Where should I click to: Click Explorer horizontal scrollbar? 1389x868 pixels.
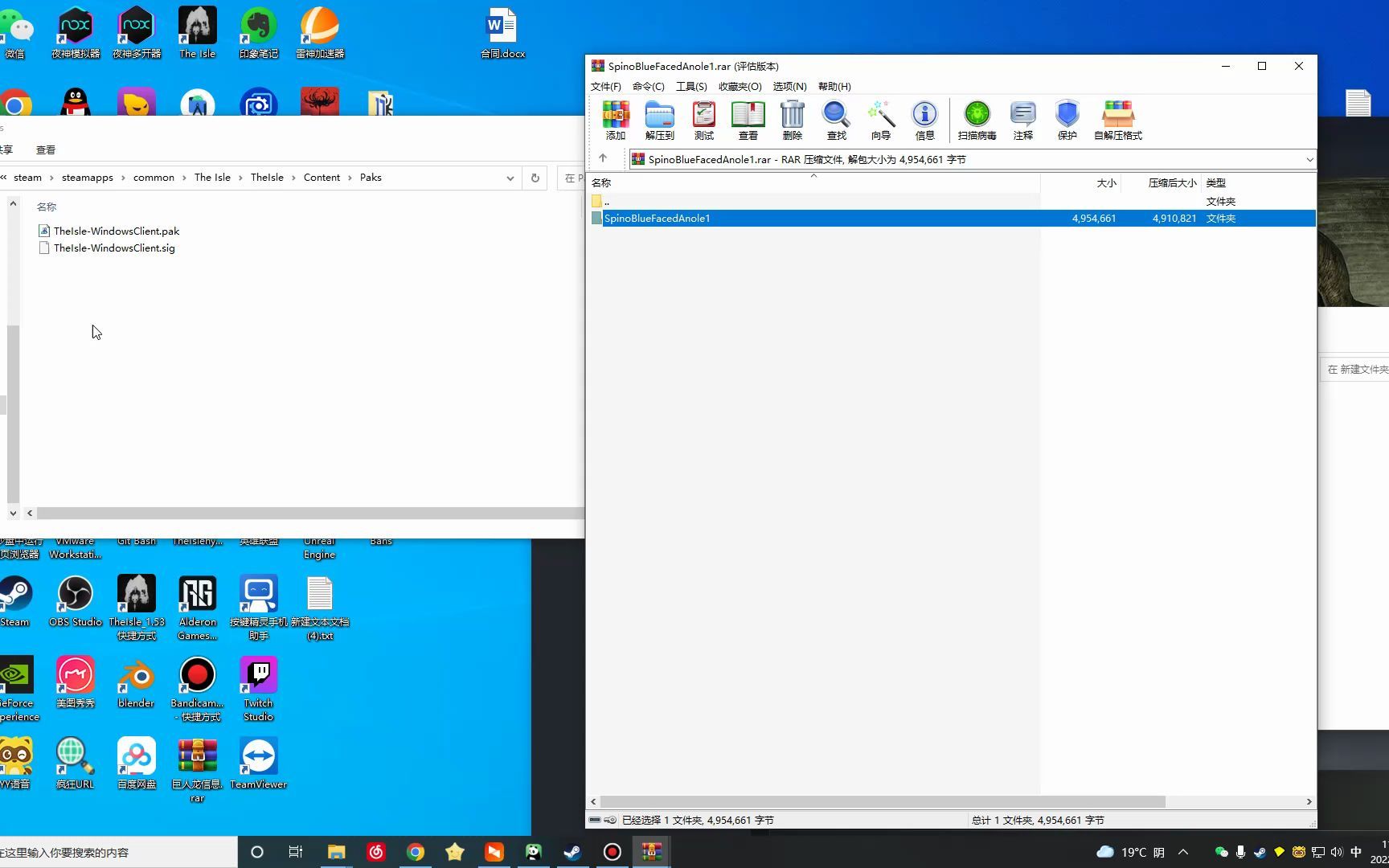(x=309, y=513)
